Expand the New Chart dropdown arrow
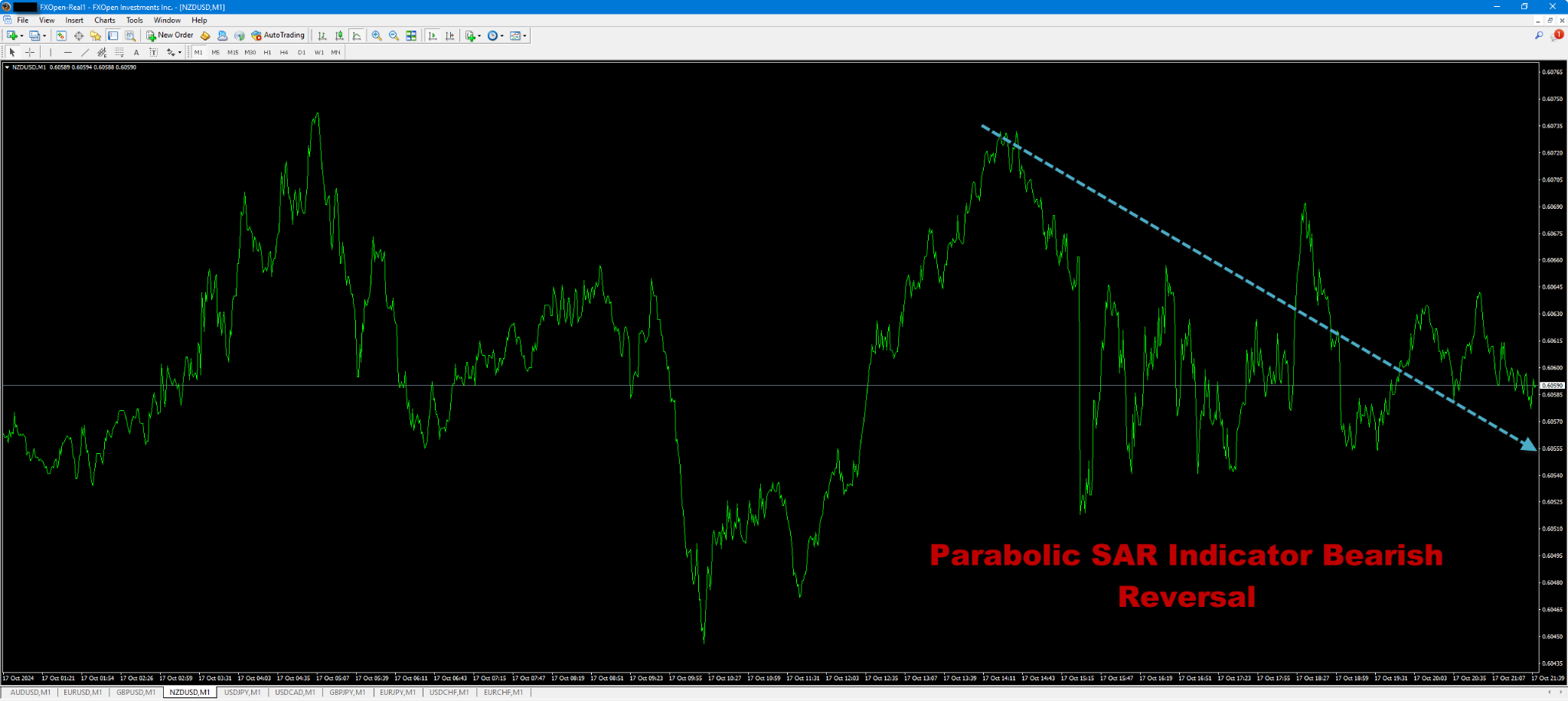The width and height of the screenshot is (1568, 701). (22, 35)
